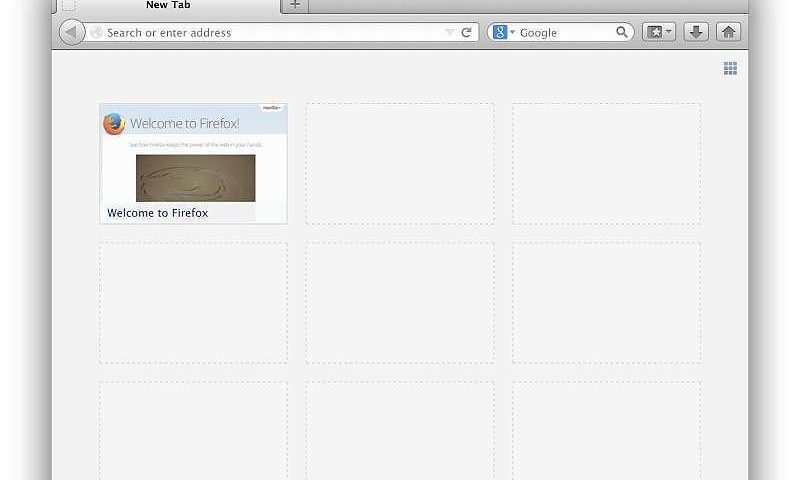Click the Search or enter address field
Screen dimensions: 800x480
click(270, 32)
